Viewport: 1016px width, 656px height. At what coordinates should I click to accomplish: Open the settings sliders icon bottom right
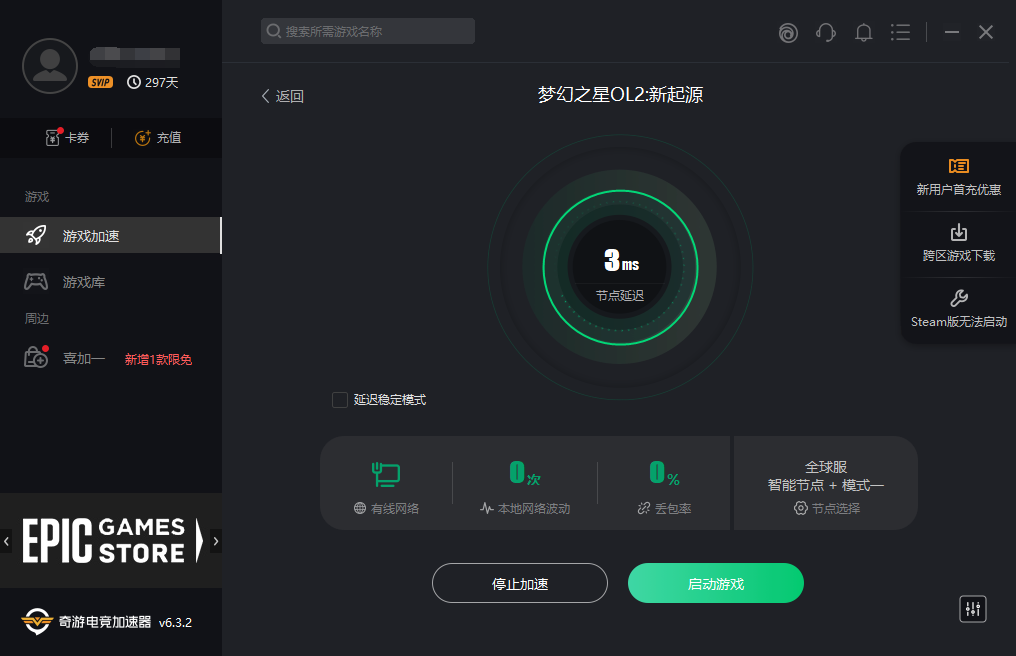(x=973, y=609)
